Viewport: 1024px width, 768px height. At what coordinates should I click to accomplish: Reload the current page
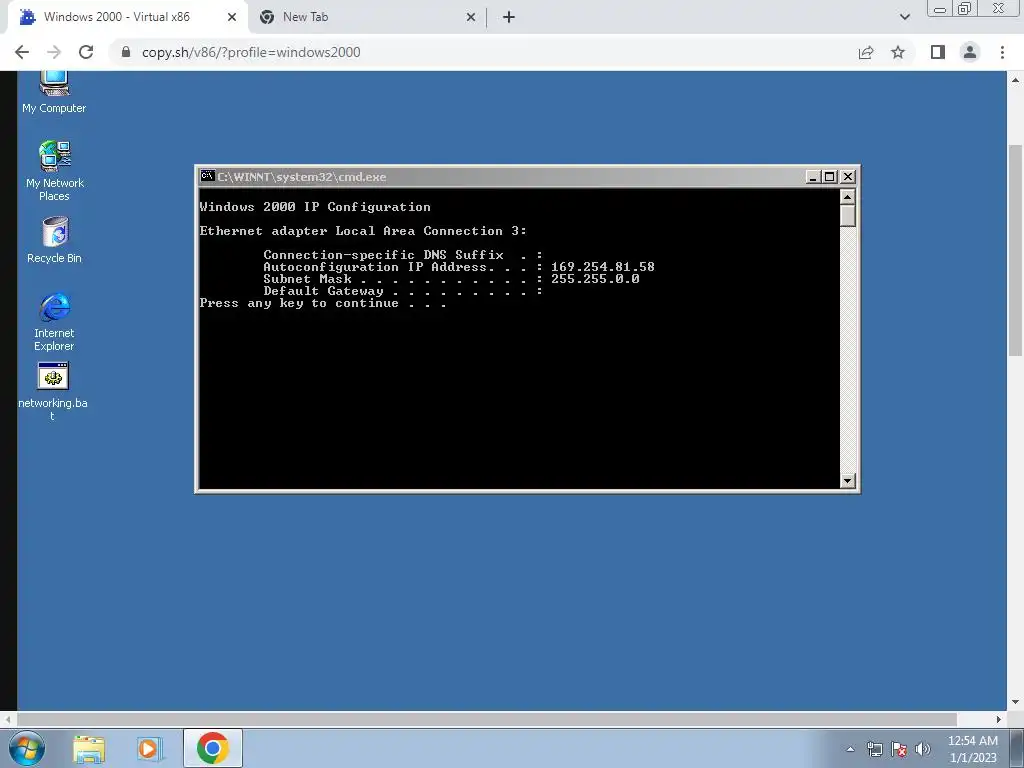click(86, 52)
